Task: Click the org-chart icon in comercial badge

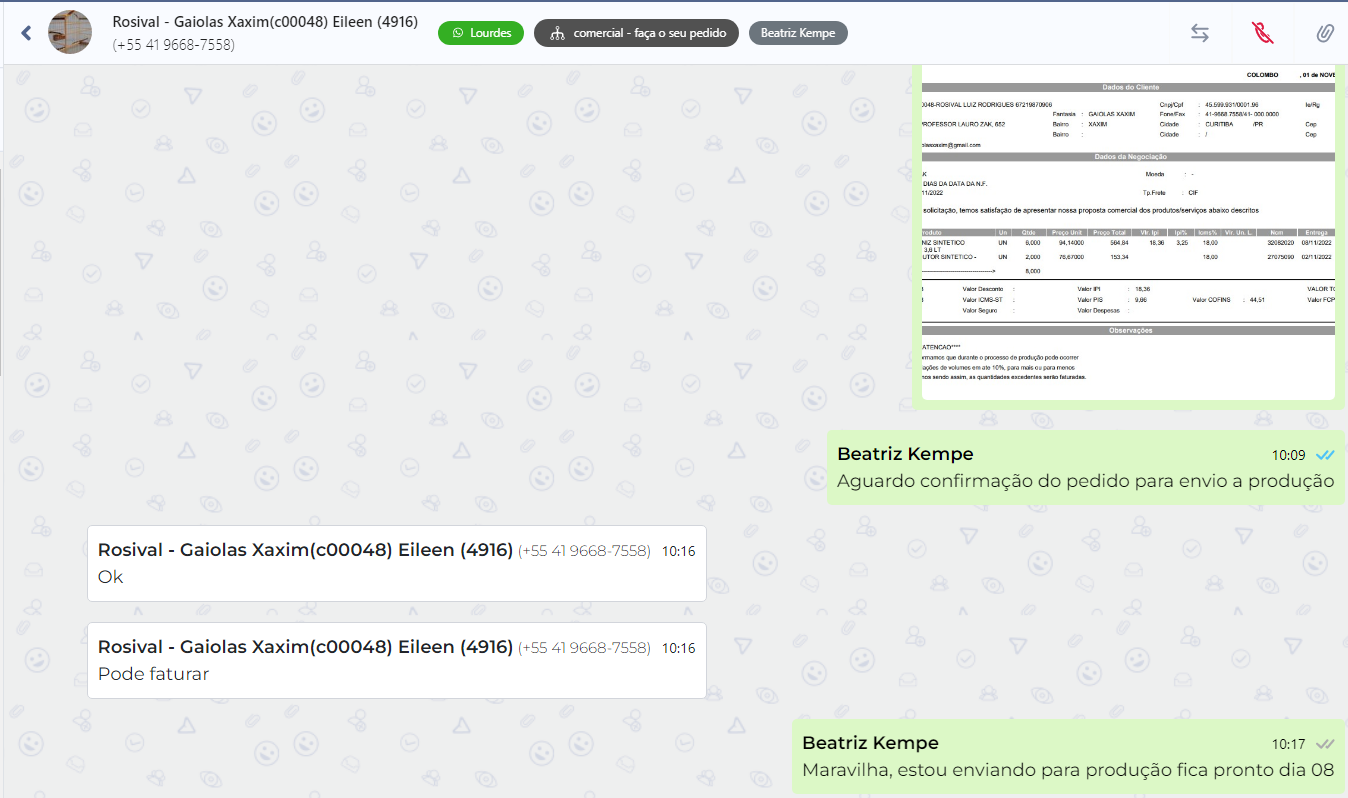Action: (556, 33)
